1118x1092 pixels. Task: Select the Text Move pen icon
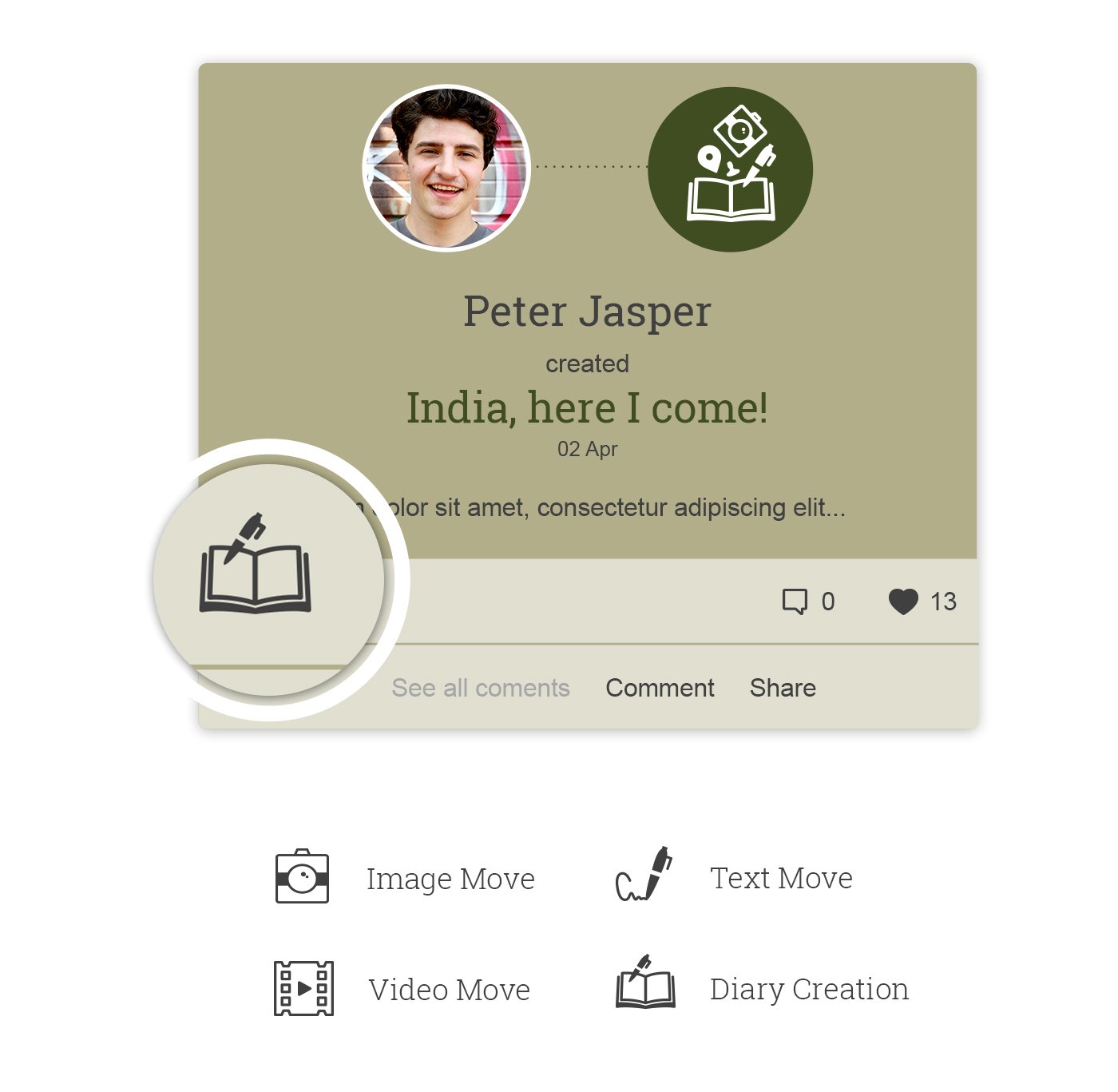click(x=644, y=875)
